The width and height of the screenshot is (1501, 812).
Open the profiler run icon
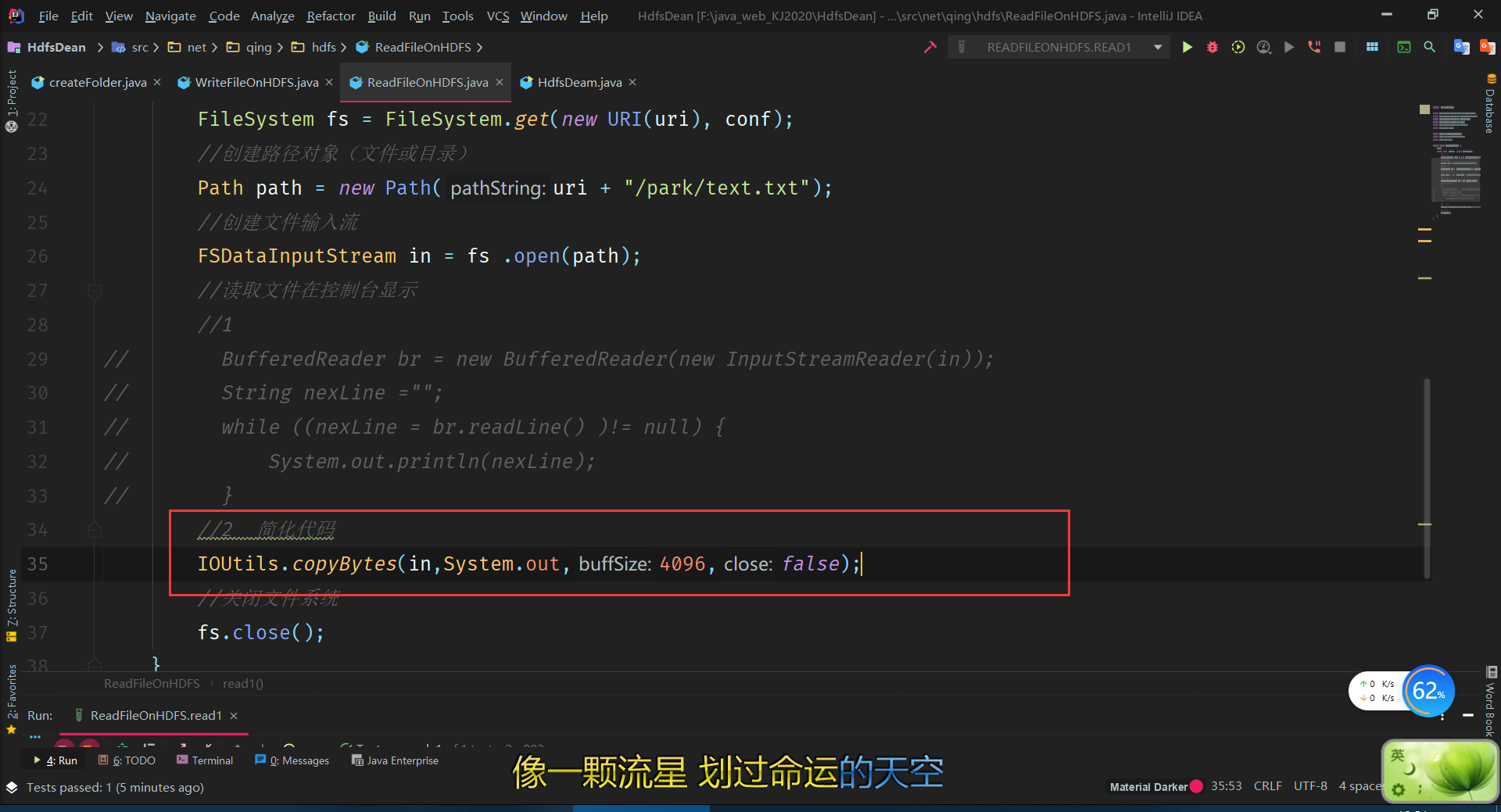tap(1263, 47)
